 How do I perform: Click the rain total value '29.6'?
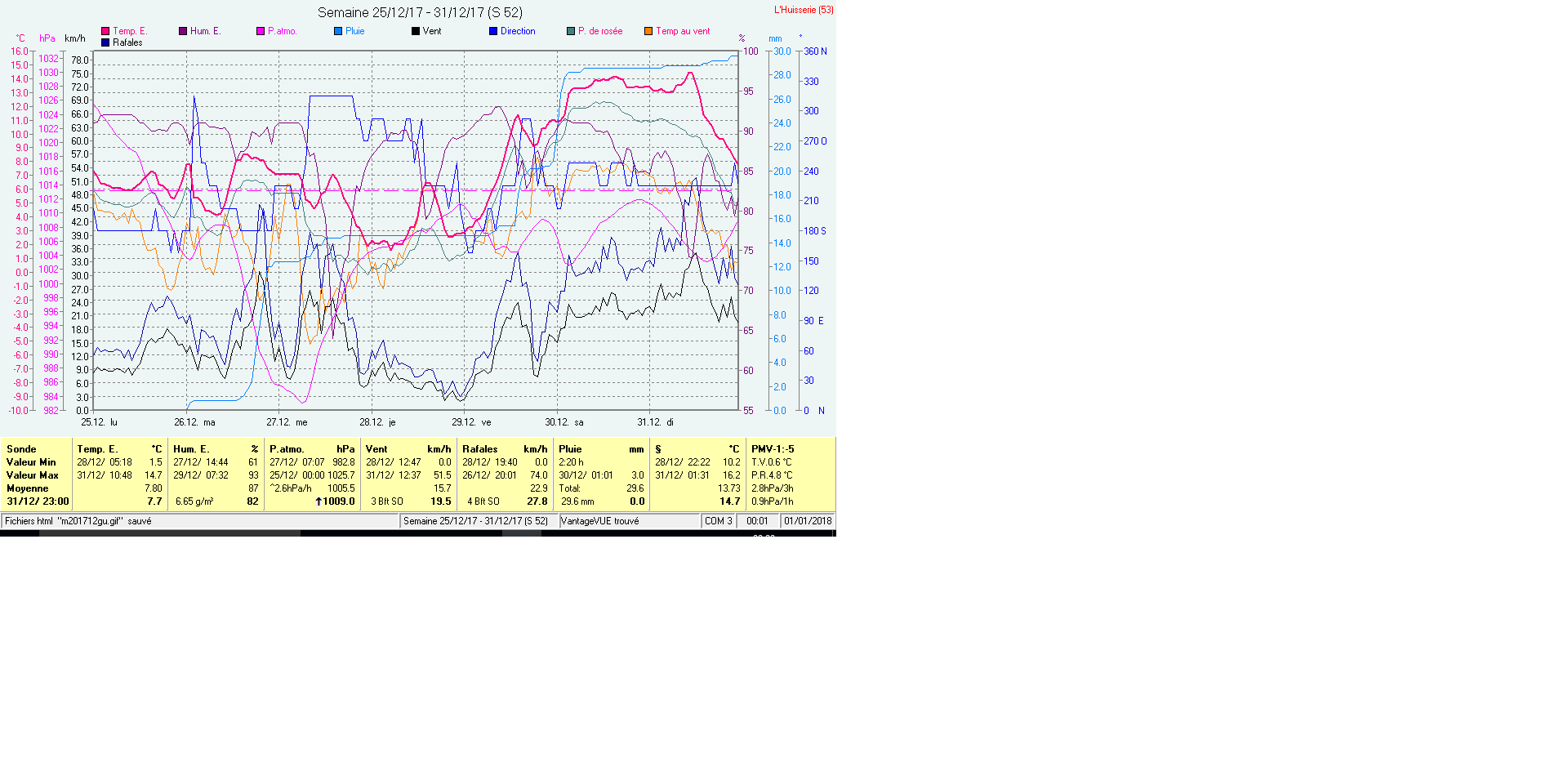pos(635,488)
